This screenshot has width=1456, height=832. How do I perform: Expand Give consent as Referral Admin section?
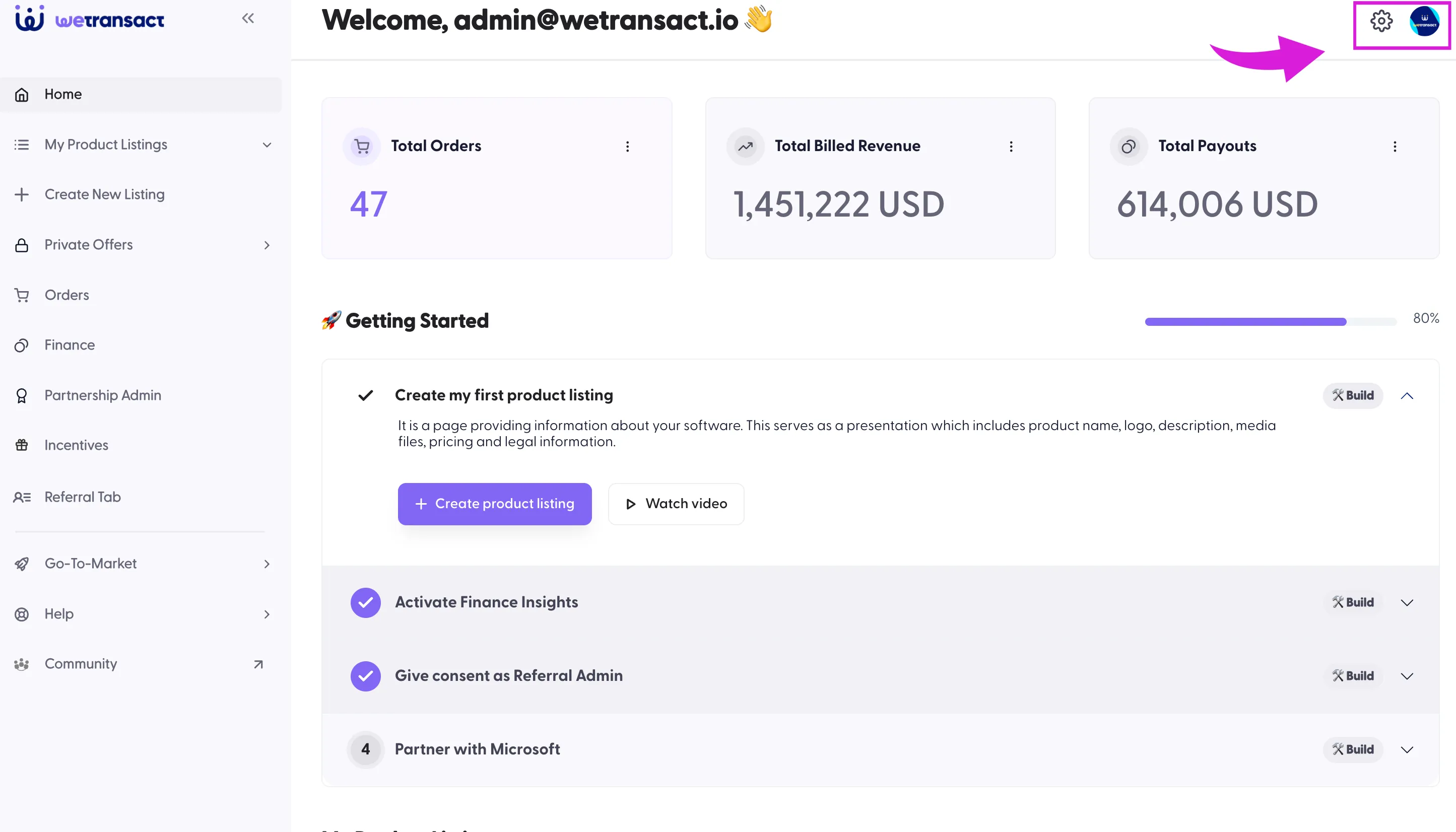1407,676
